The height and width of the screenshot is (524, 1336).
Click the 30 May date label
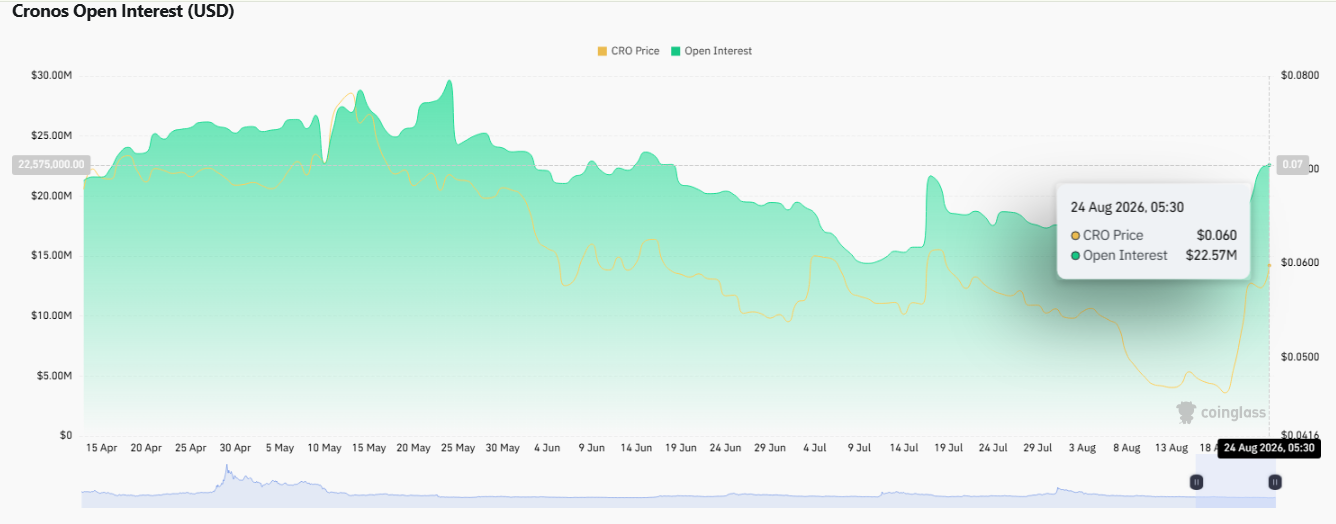click(503, 448)
